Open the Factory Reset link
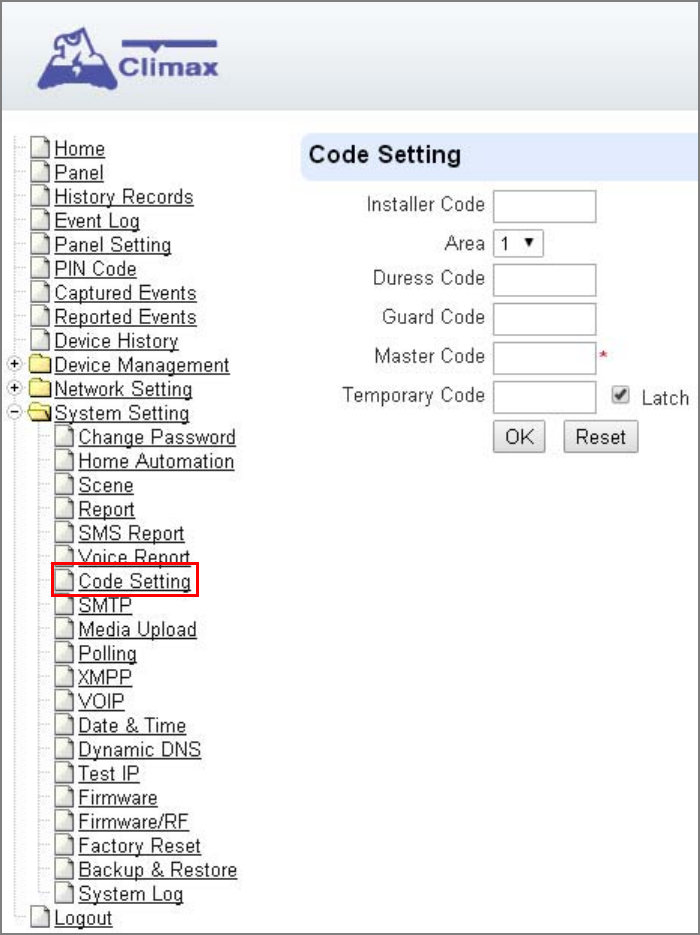Screen dimensions: 700x935 click(140, 846)
